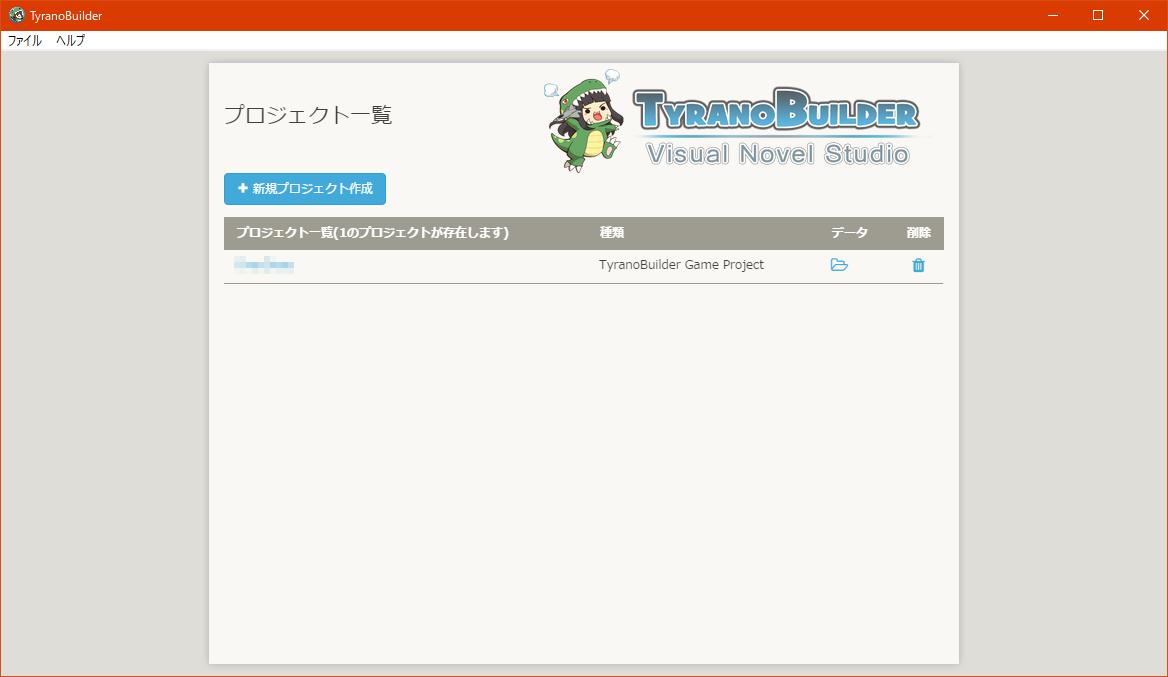The height and width of the screenshot is (677, 1168).
Task: Click the project count table header text
Action: pos(372,232)
